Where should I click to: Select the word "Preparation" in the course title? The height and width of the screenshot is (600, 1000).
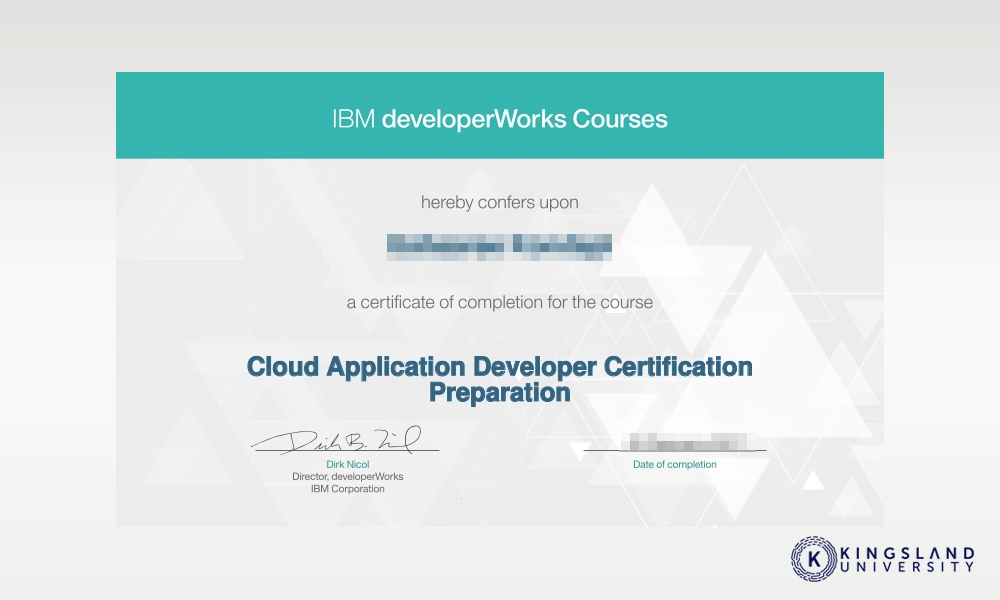click(499, 393)
